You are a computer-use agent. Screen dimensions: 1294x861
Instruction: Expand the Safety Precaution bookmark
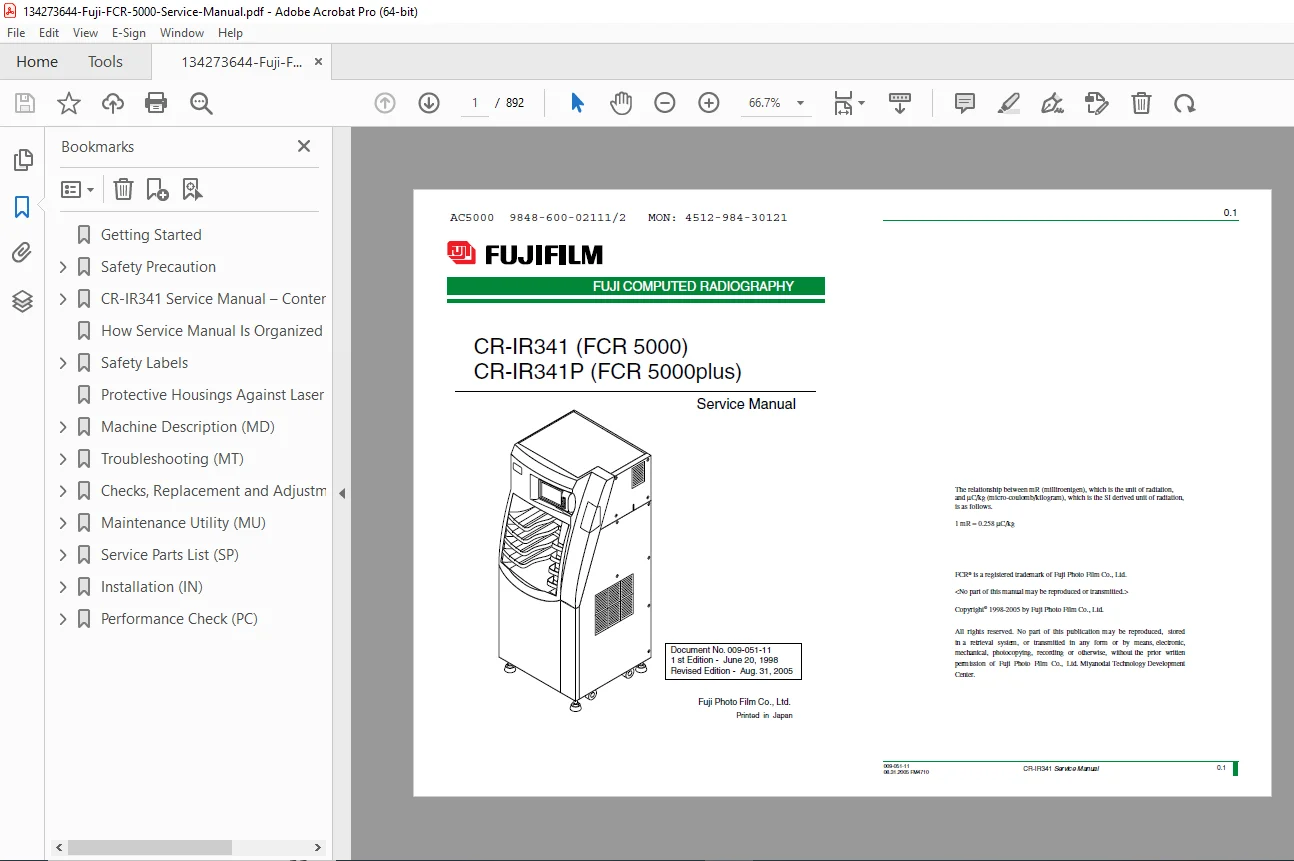click(63, 267)
